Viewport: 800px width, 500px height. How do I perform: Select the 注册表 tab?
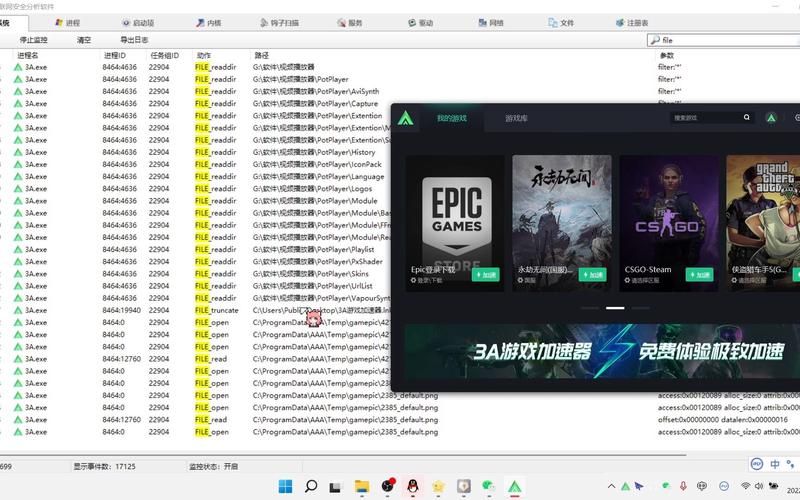pyautogui.click(x=632, y=23)
